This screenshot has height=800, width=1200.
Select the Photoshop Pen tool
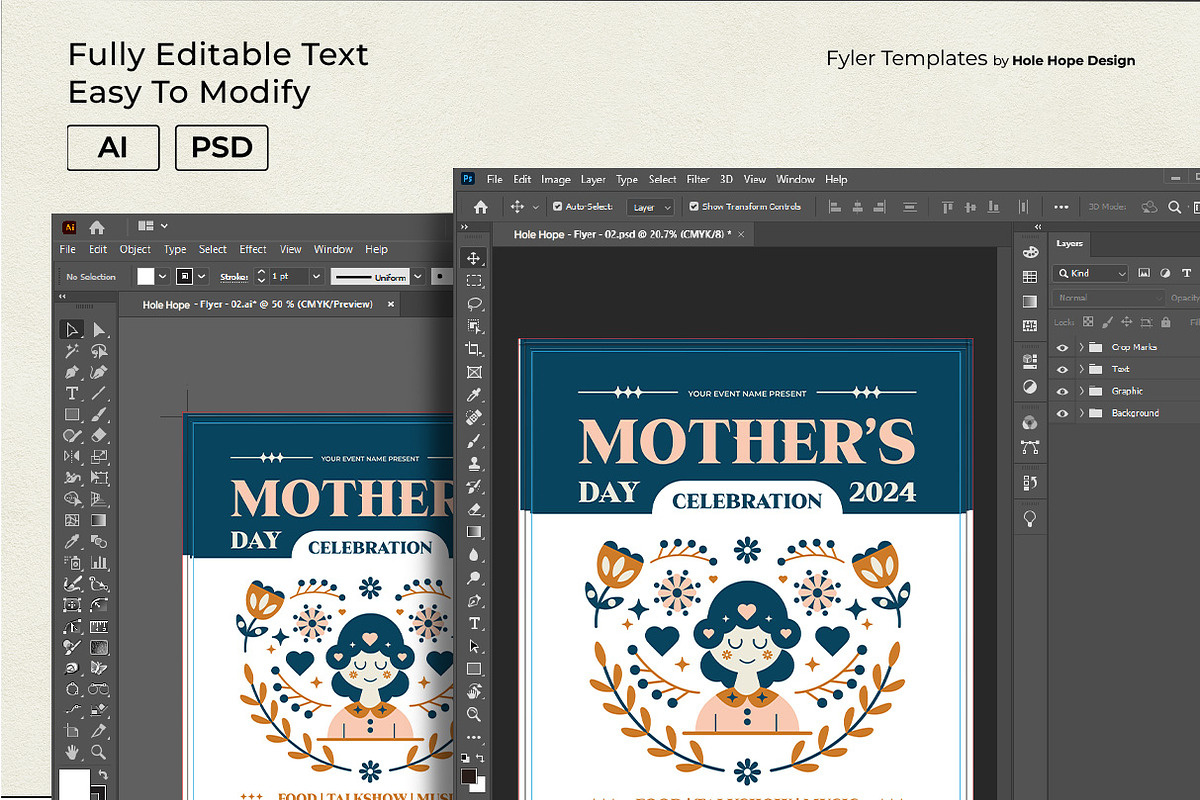pyautogui.click(x=474, y=601)
